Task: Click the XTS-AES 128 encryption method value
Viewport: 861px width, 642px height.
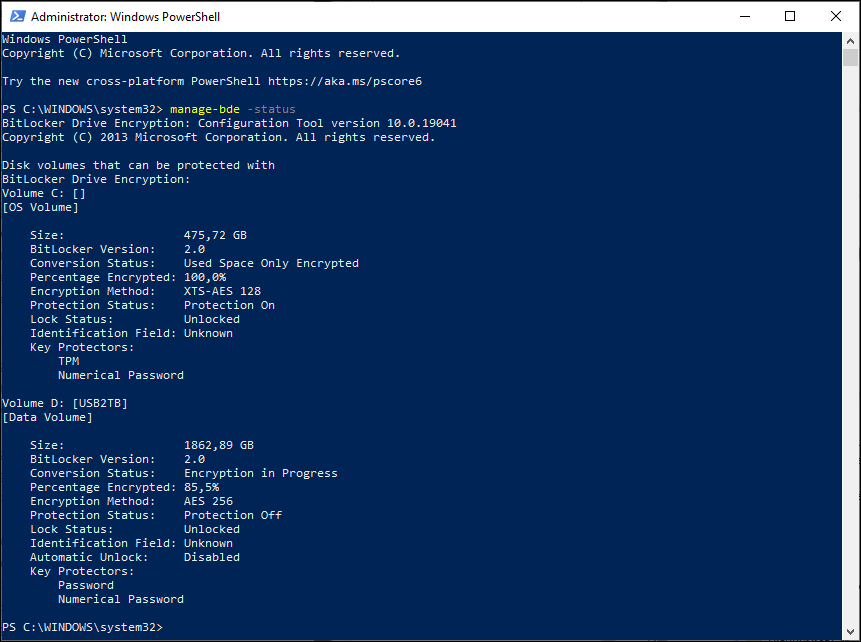Action: (222, 291)
